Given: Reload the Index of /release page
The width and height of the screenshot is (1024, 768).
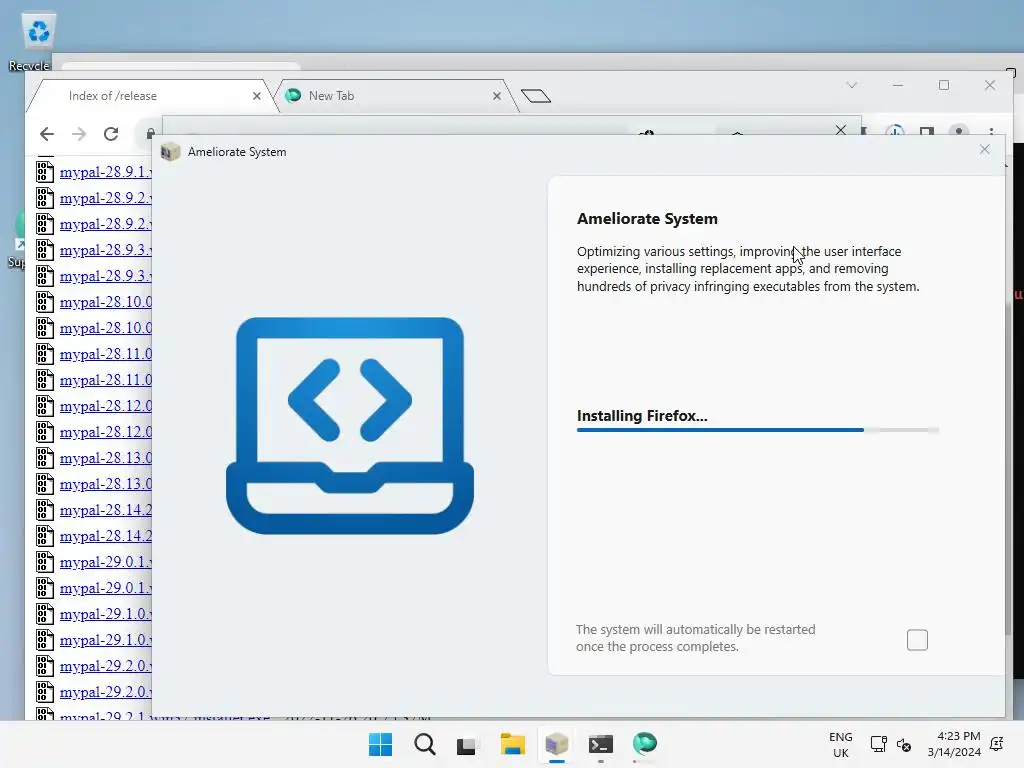Looking at the screenshot, I should [x=111, y=134].
